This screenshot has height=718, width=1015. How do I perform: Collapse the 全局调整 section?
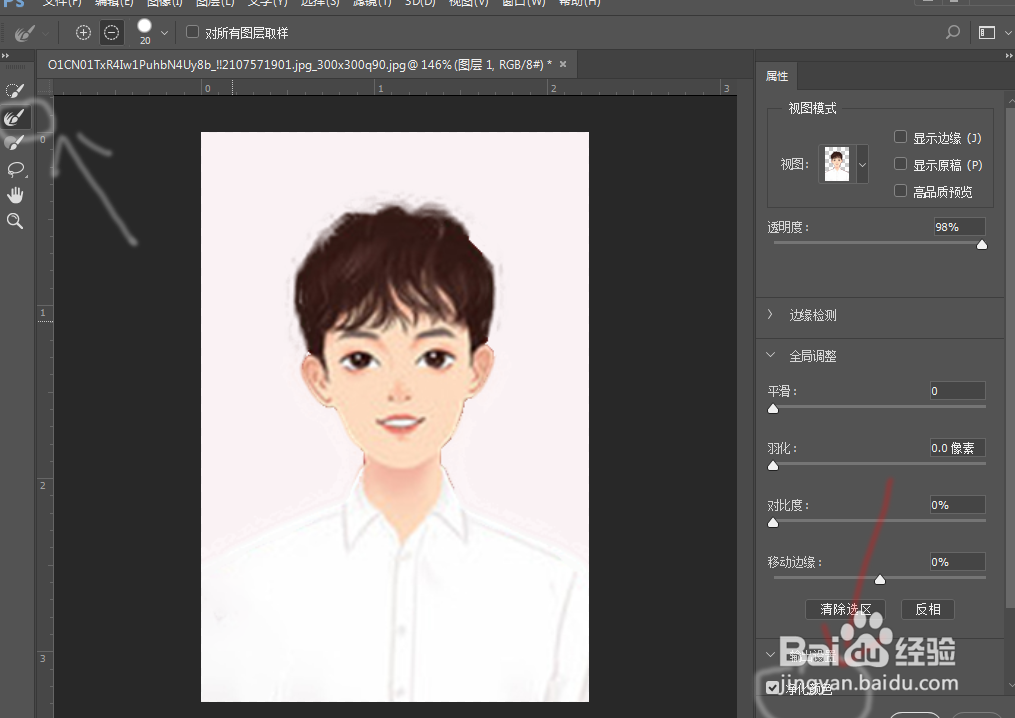(x=770, y=355)
